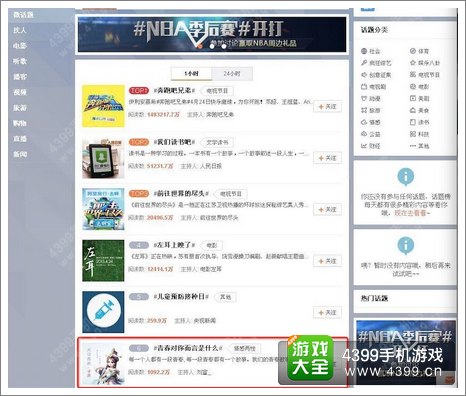
Task: Open the 创意征集 category icon
Action: tap(364, 75)
